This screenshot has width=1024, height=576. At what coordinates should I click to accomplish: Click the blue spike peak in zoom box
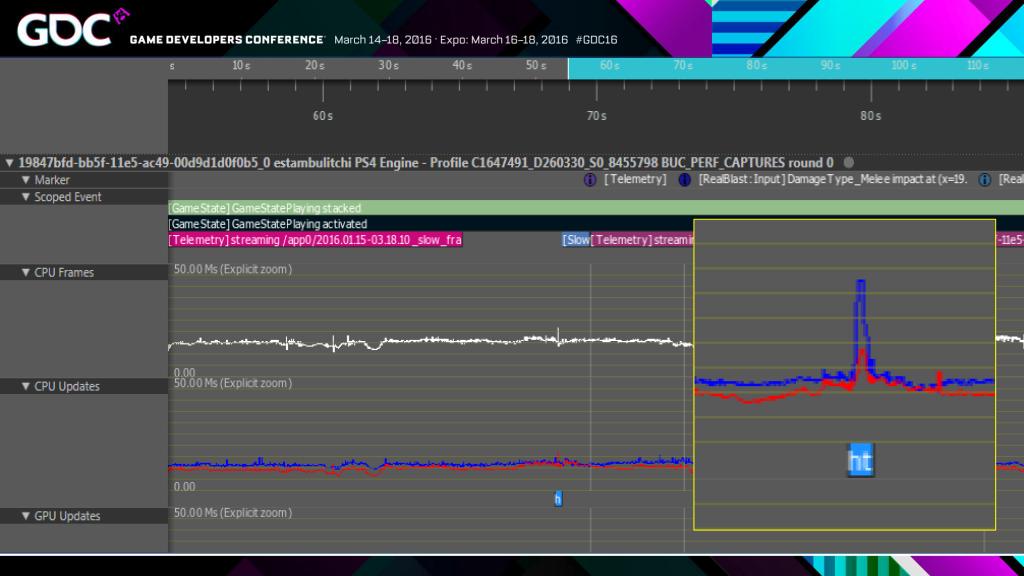pos(860,284)
